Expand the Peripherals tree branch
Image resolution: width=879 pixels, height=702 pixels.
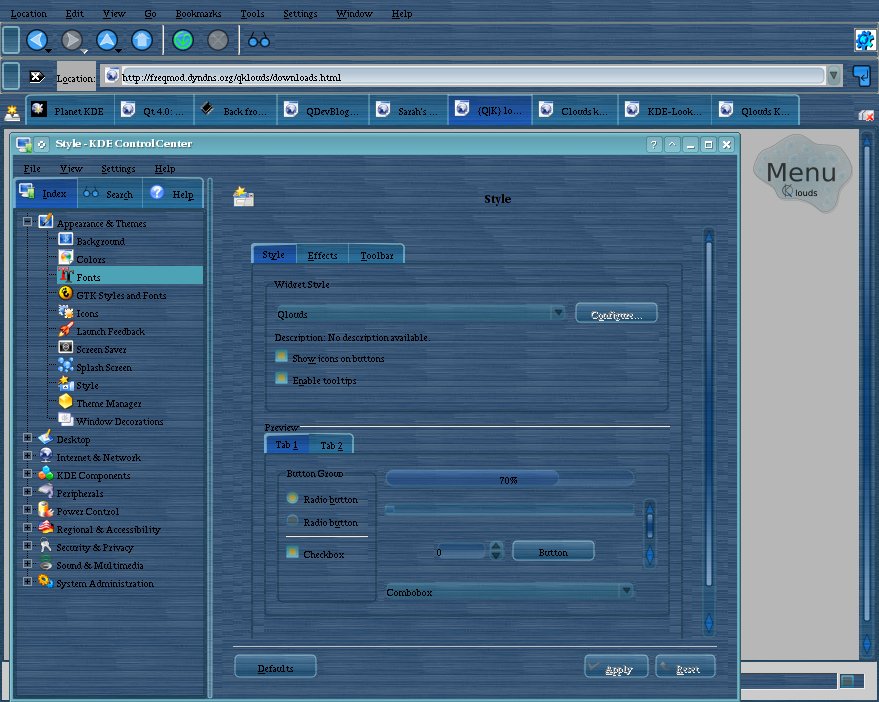(27, 491)
